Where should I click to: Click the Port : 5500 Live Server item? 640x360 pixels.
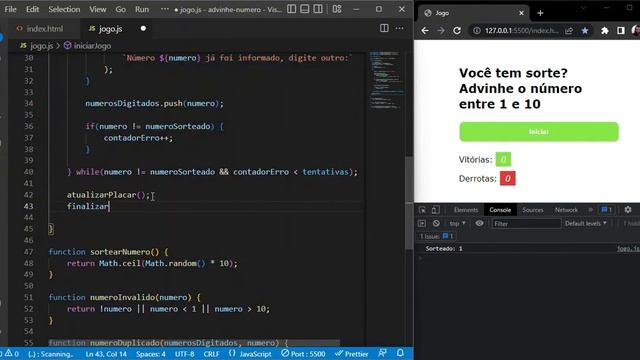(303, 354)
